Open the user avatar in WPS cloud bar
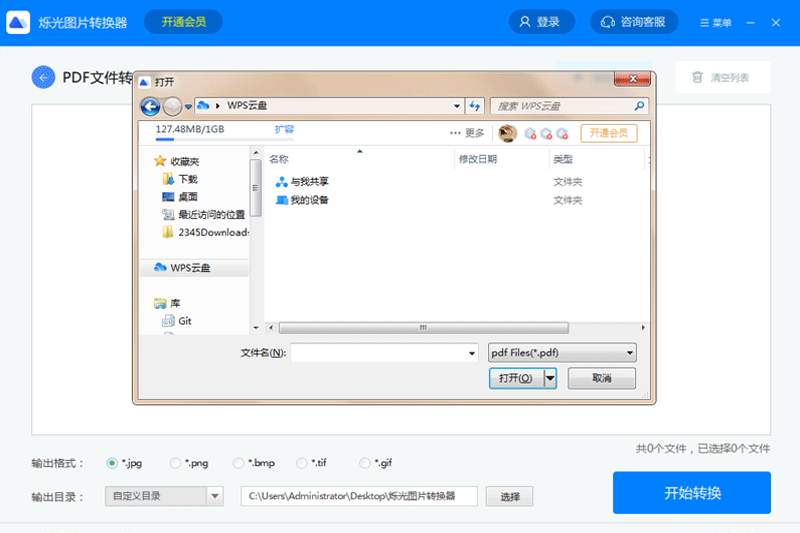Screen dimensions: 800x533 [507, 133]
